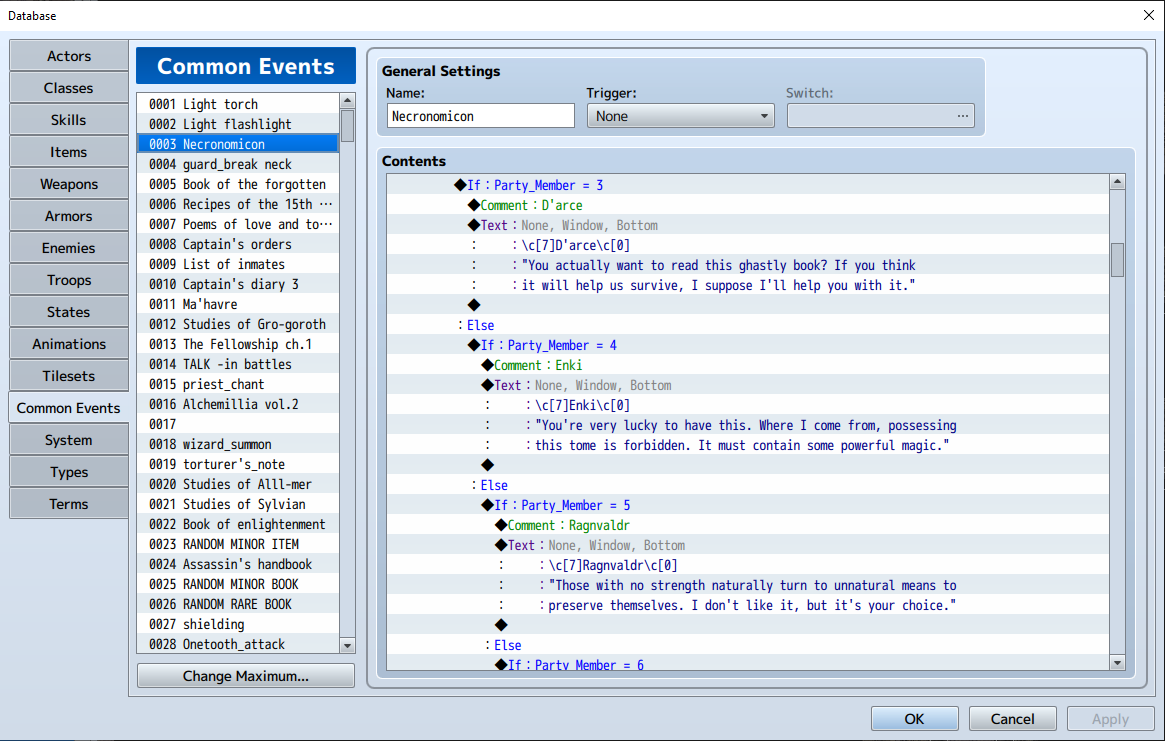The height and width of the screenshot is (741, 1165).
Task: Switch to the Actors tab
Action: click(x=69, y=56)
